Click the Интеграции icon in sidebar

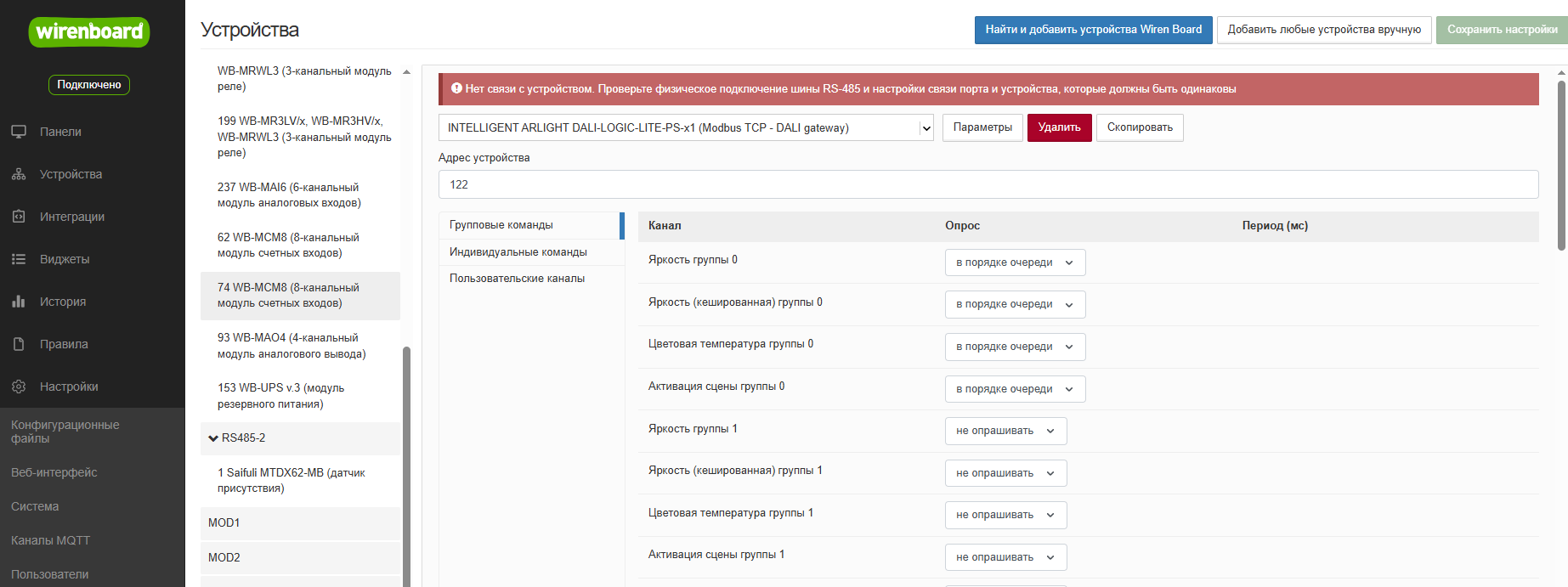pyautogui.click(x=19, y=217)
